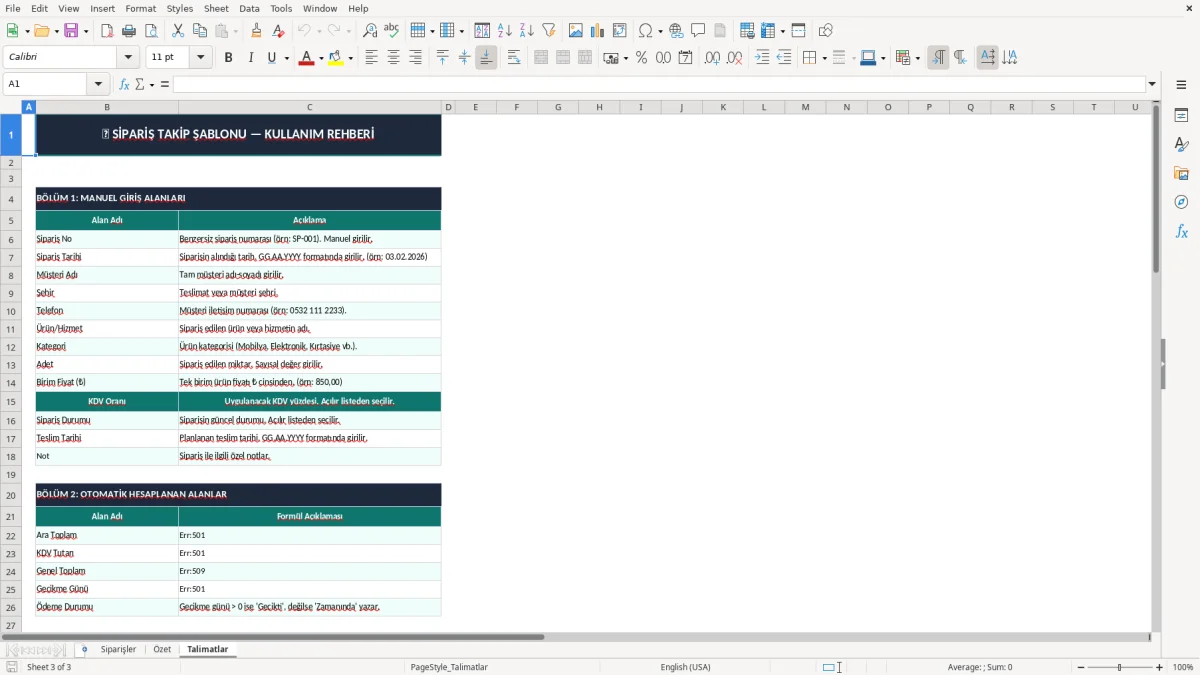Open the Tools menu
Screen dimensions: 1200x675
pyautogui.click(x=281, y=8)
